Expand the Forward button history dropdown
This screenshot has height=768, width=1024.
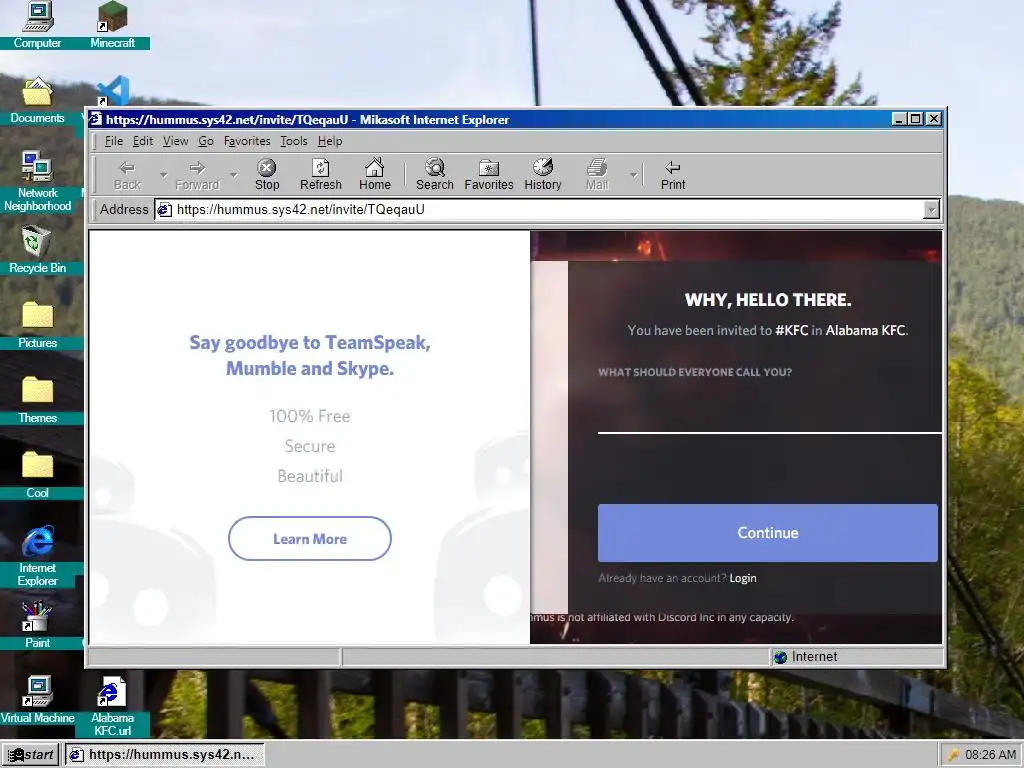[234, 175]
